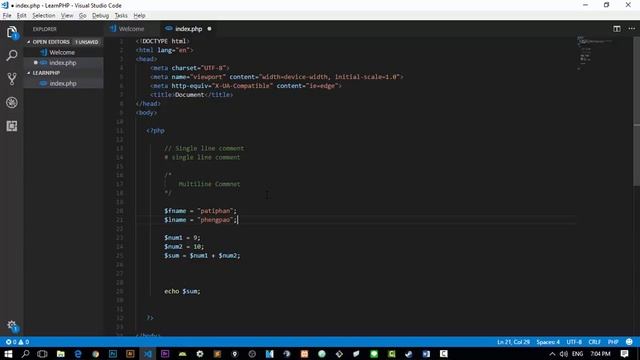Select Welcome under Open Editors
This screenshot has height=360, width=640.
tap(63, 52)
